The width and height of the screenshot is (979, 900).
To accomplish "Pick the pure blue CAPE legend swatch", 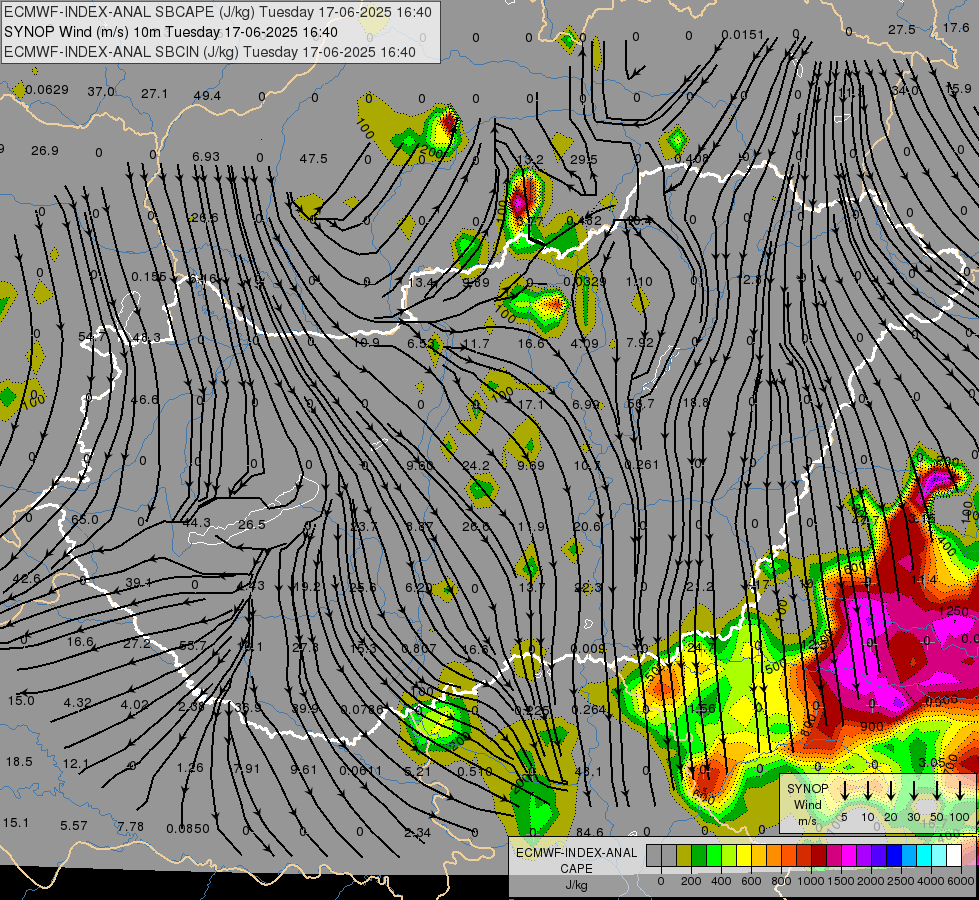I will point(894,856).
